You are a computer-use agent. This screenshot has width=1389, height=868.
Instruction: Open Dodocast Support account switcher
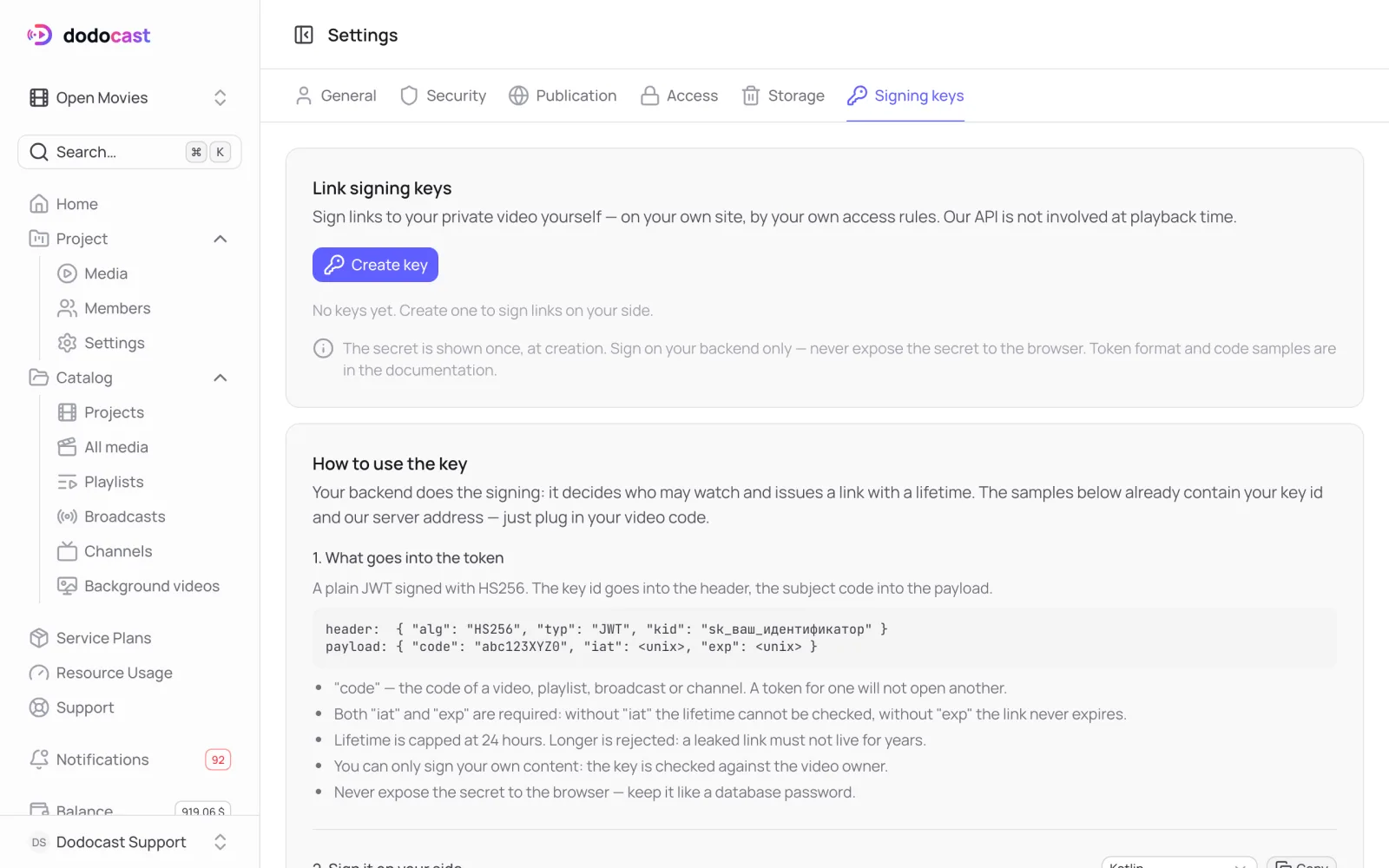pos(129,842)
